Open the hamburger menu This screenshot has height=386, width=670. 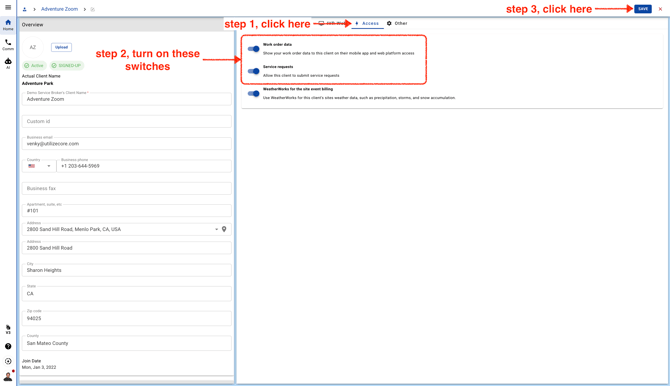coord(8,7)
